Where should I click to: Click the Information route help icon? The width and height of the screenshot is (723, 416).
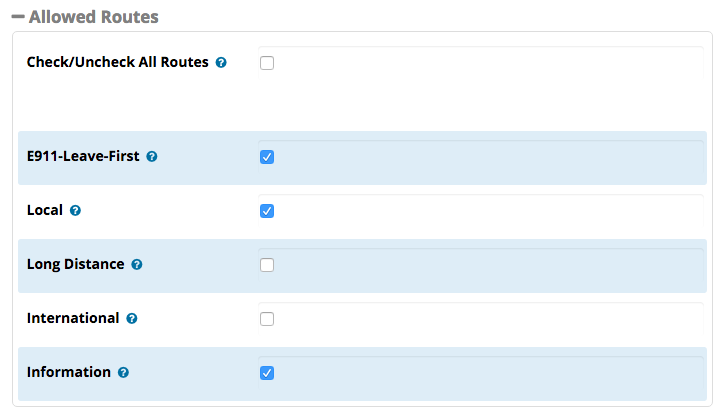point(123,373)
